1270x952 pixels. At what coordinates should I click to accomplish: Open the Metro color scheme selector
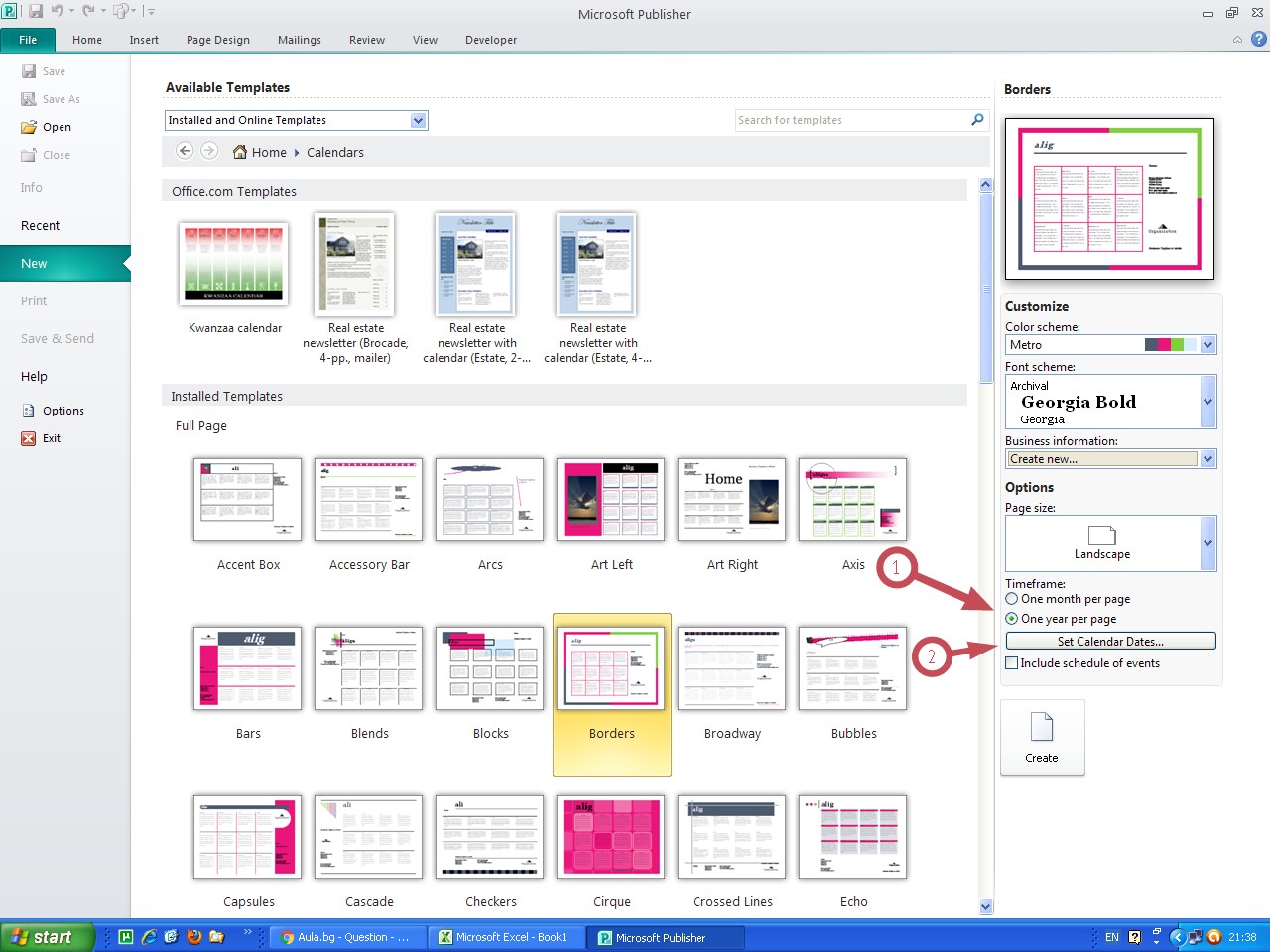coord(1207,345)
